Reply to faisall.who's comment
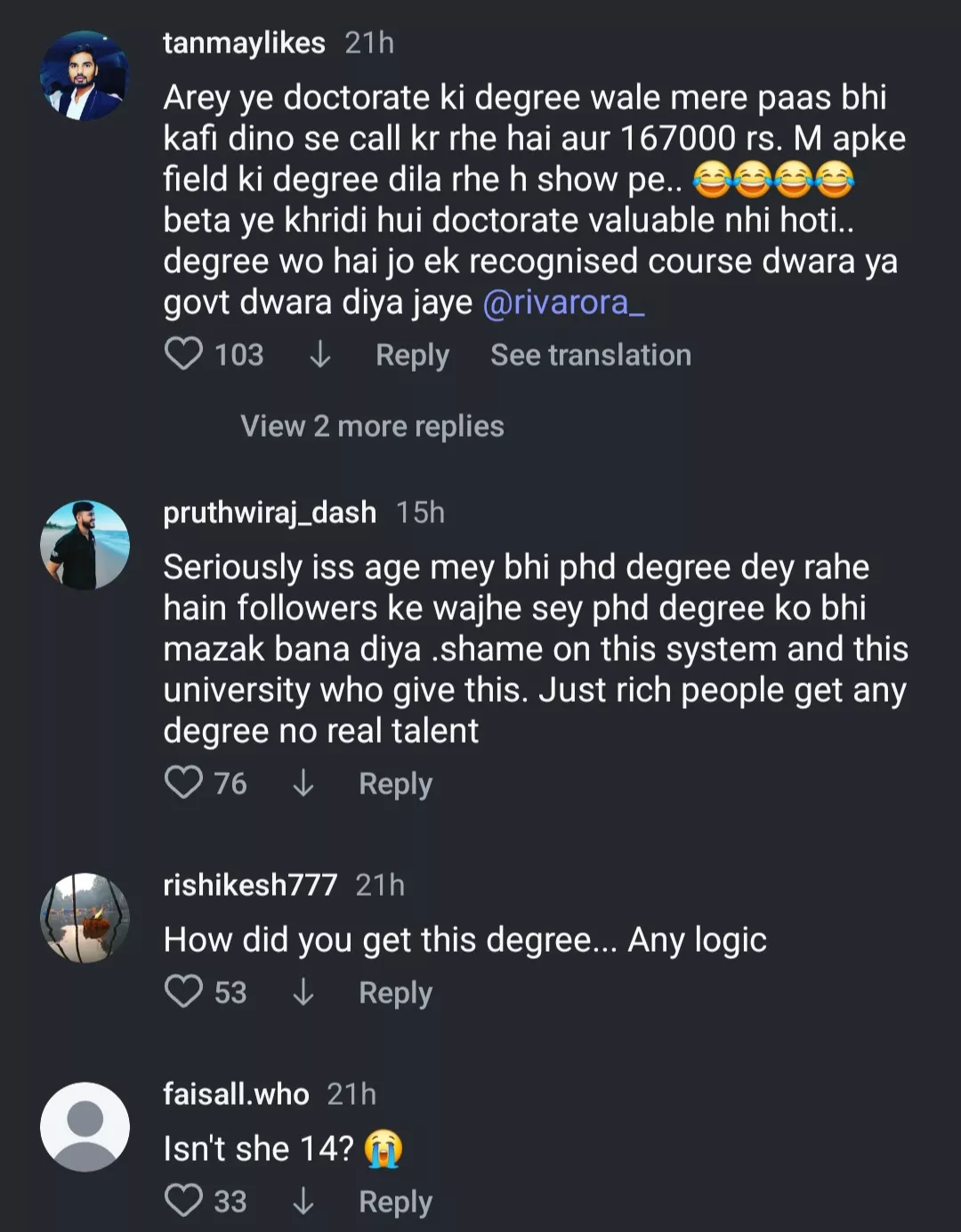Screen dimensions: 961x1232 coord(395,1202)
